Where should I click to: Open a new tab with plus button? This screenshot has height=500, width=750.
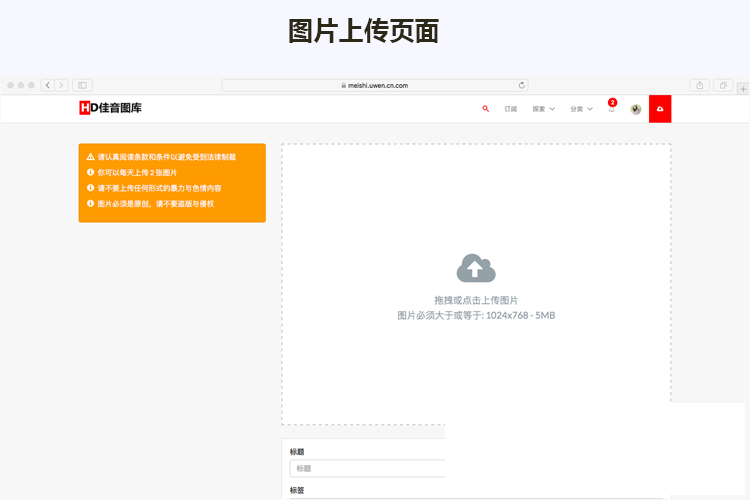742,88
